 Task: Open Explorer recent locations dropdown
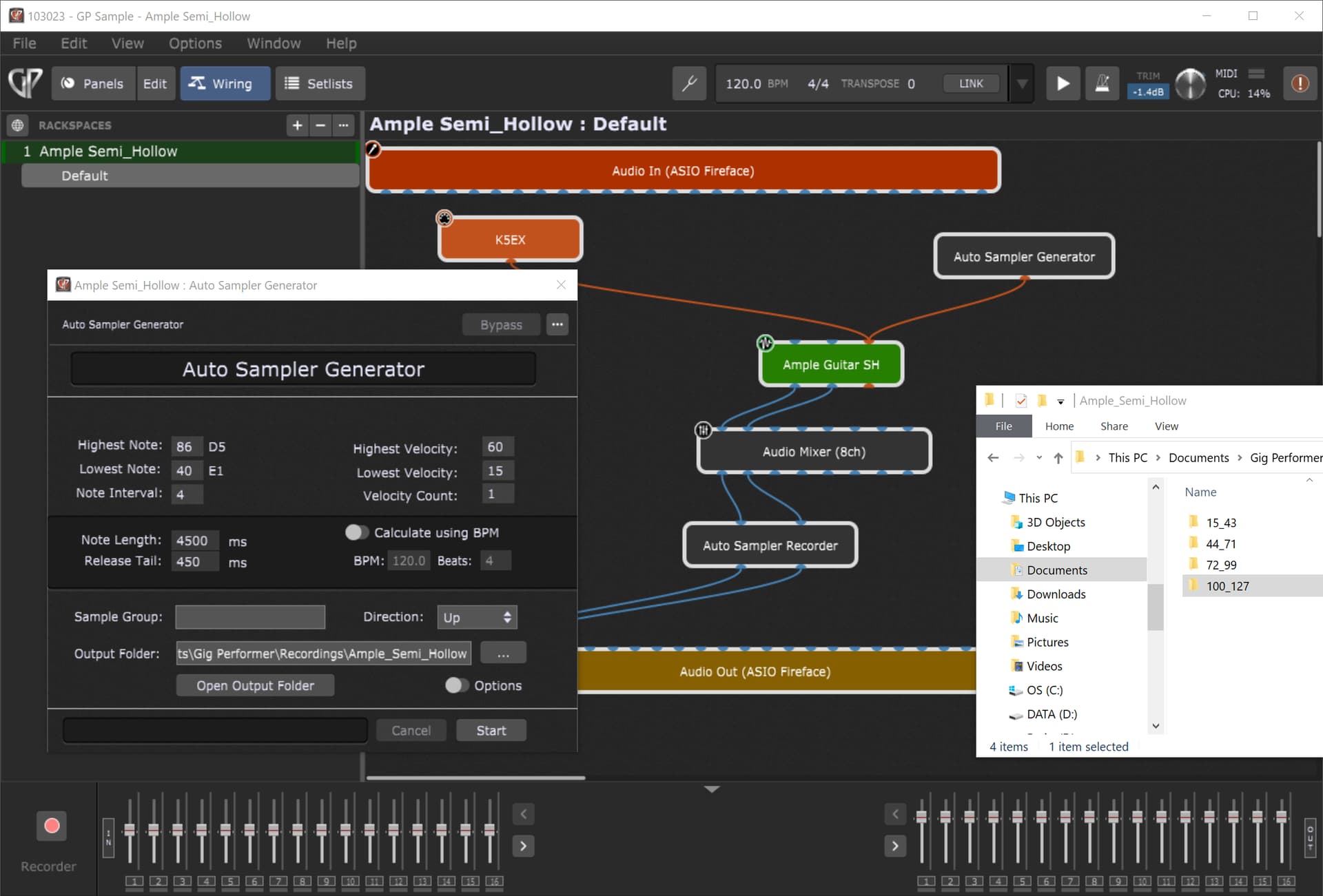pyautogui.click(x=1039, y=457)
